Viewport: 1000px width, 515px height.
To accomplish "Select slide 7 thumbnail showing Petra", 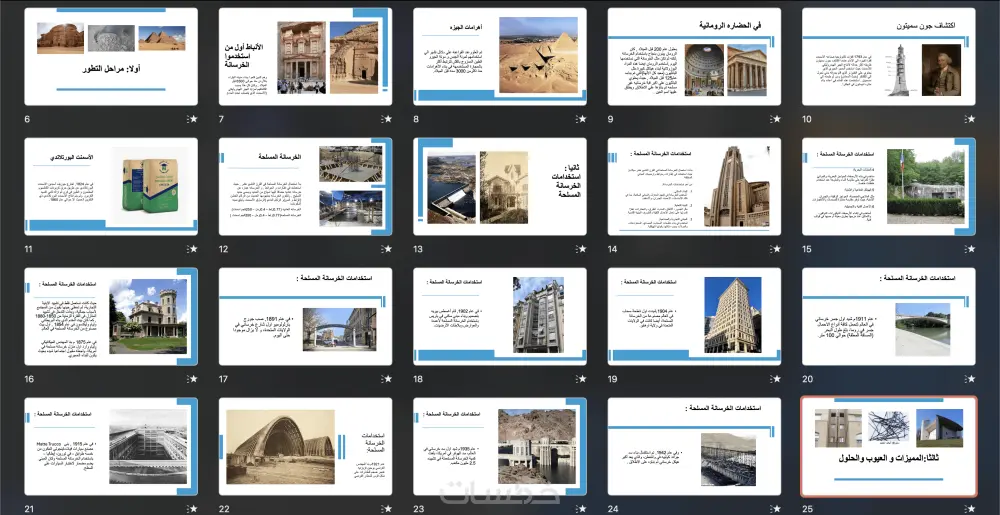I will coord(305,56).
